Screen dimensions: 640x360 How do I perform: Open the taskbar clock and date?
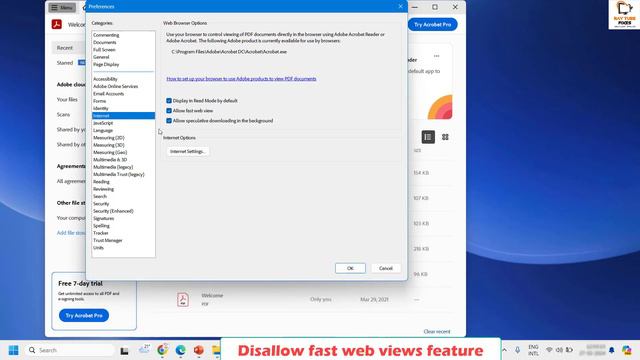click(x=592, y=350)
